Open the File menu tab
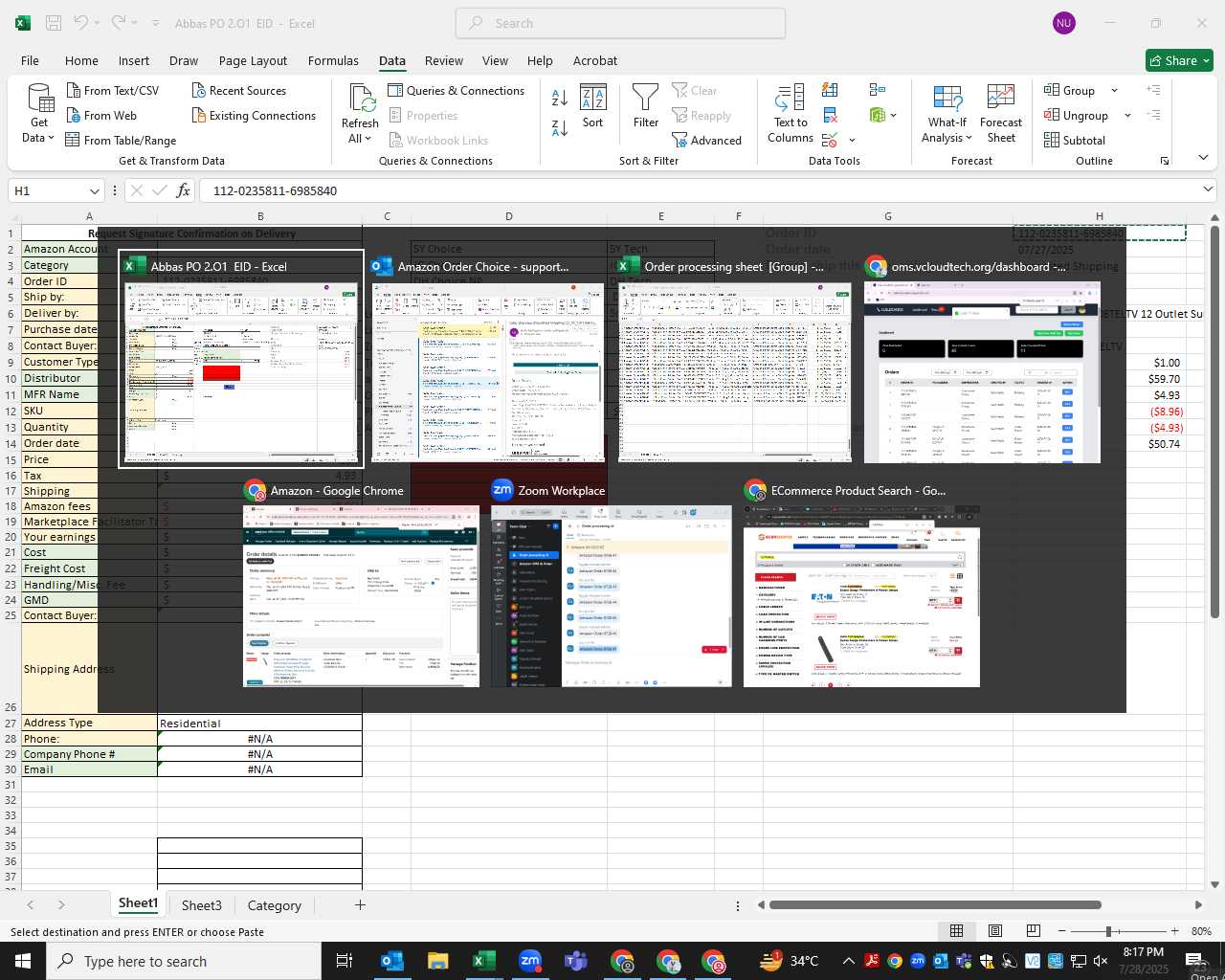This screenshot has height=980, width=1225. point(30,60)
